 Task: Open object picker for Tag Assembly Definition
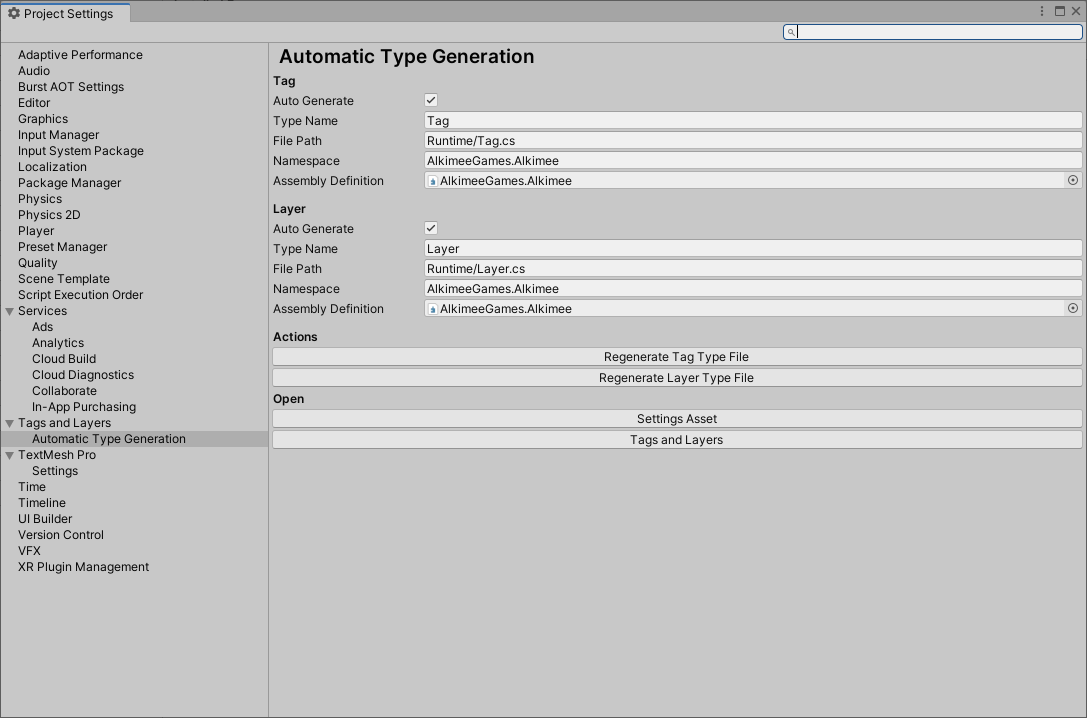click(x=1073, y=181)
